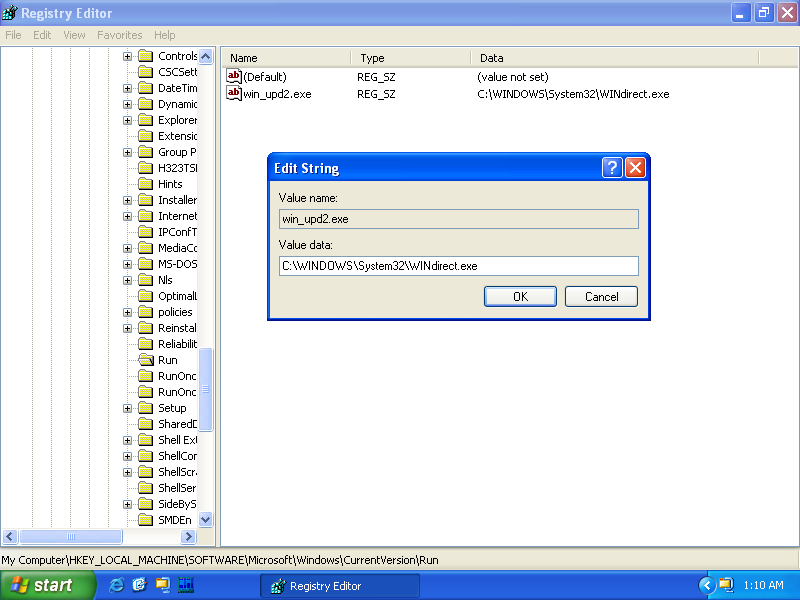
Task: Click the H323TSI folder icon
Action: click(146, 168)
